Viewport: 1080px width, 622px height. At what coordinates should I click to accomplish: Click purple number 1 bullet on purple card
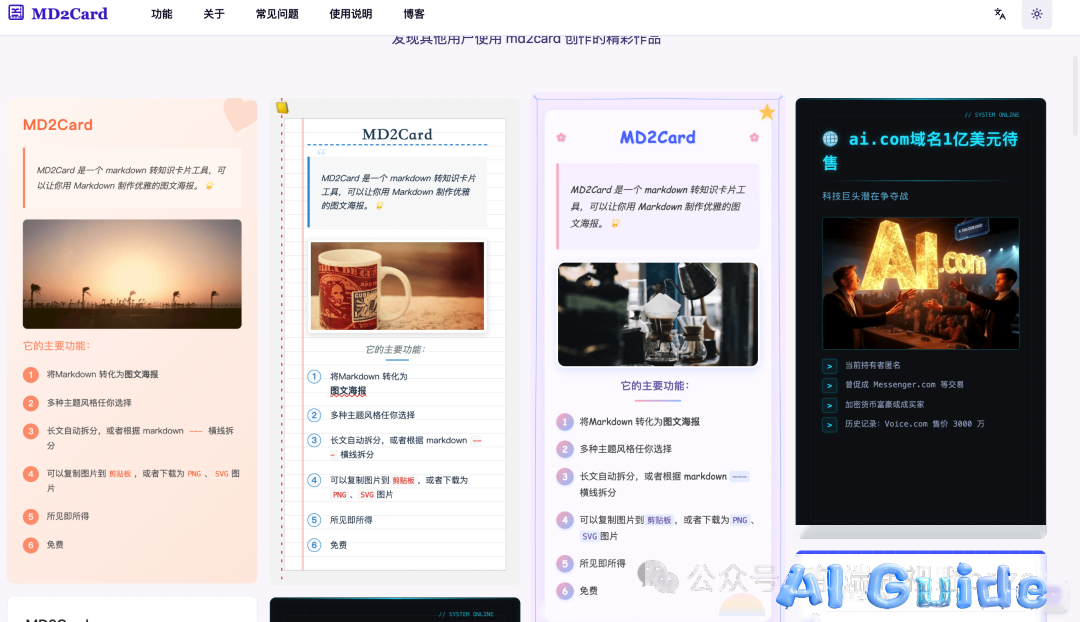565,422
